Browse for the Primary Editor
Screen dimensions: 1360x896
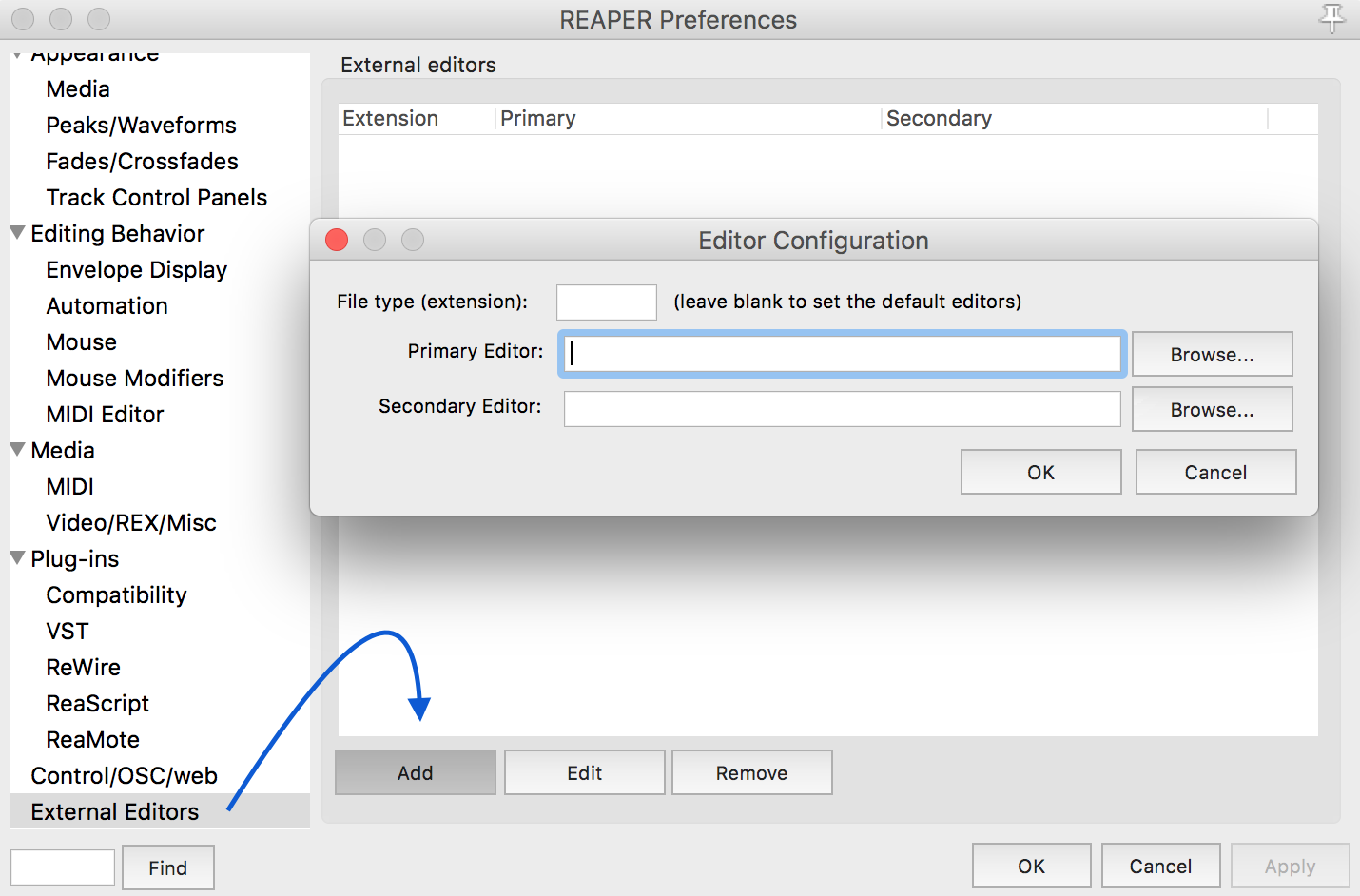click(1213, 354)
